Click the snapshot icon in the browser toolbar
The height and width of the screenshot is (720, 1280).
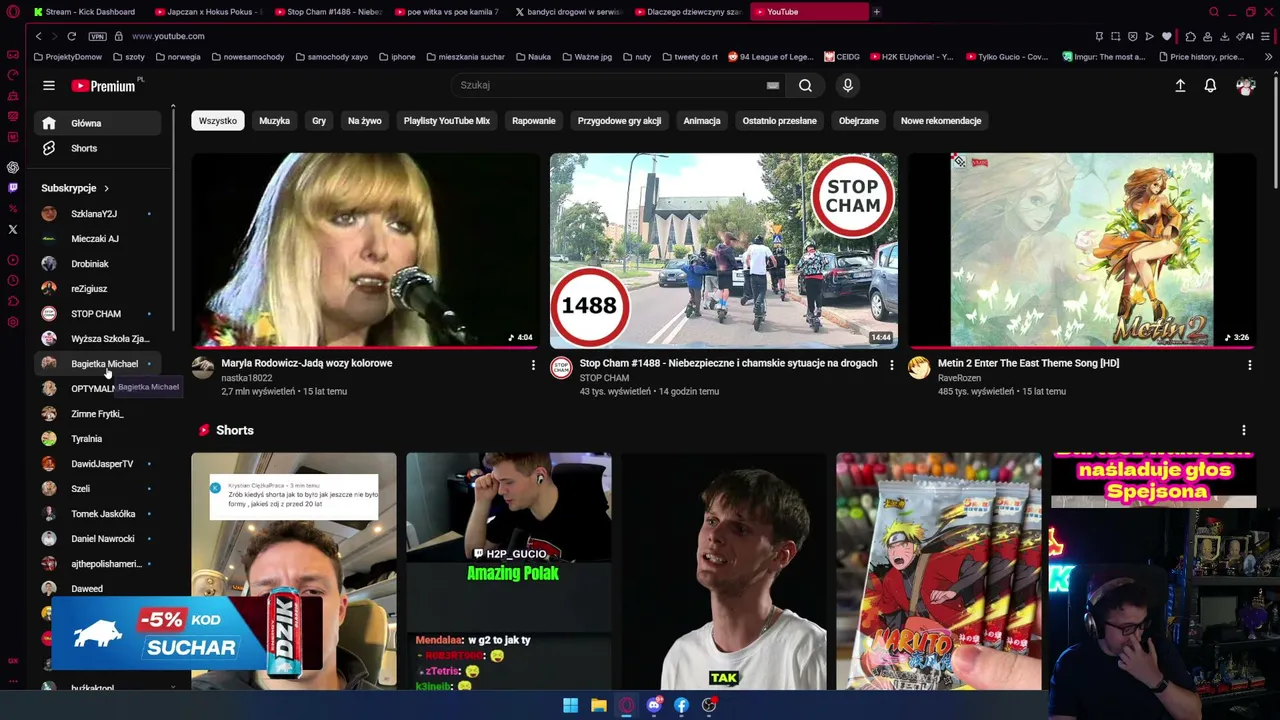tap(1116, 36)
